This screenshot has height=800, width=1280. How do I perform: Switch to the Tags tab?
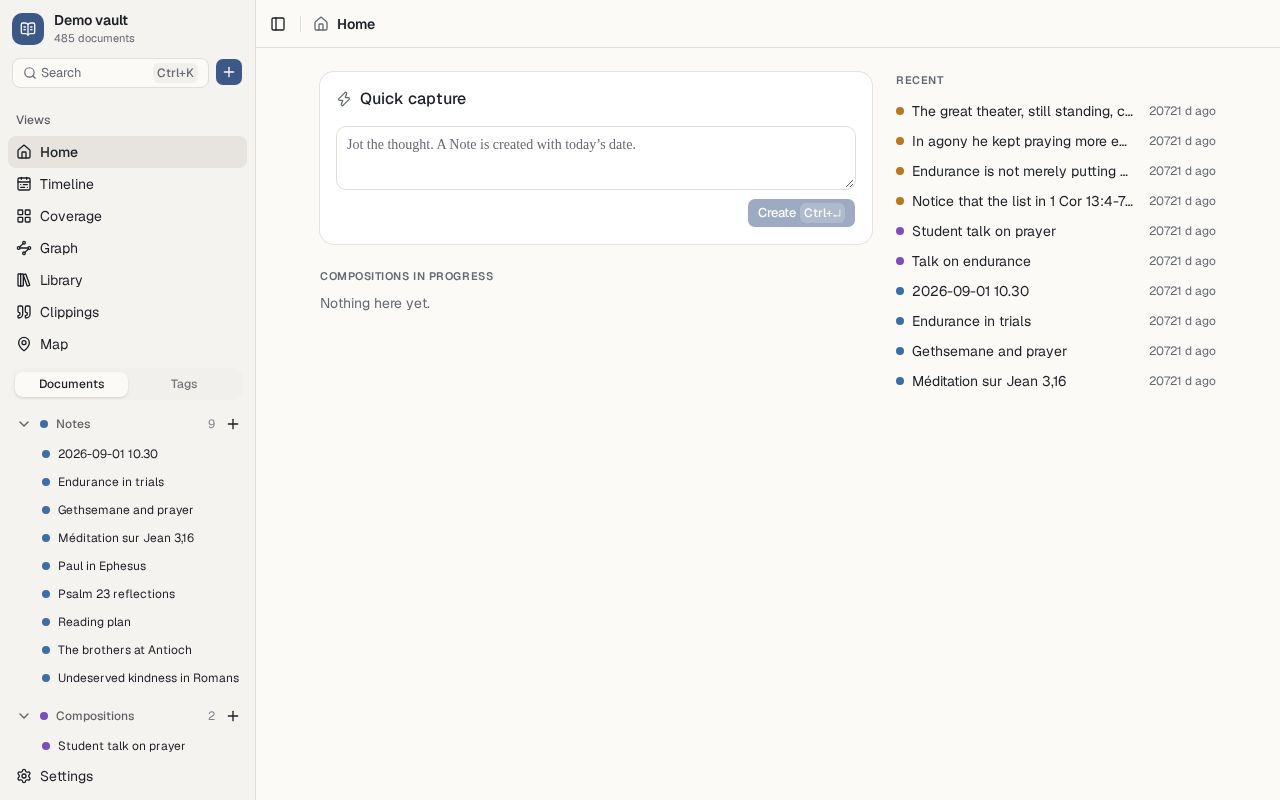[184, 384]
